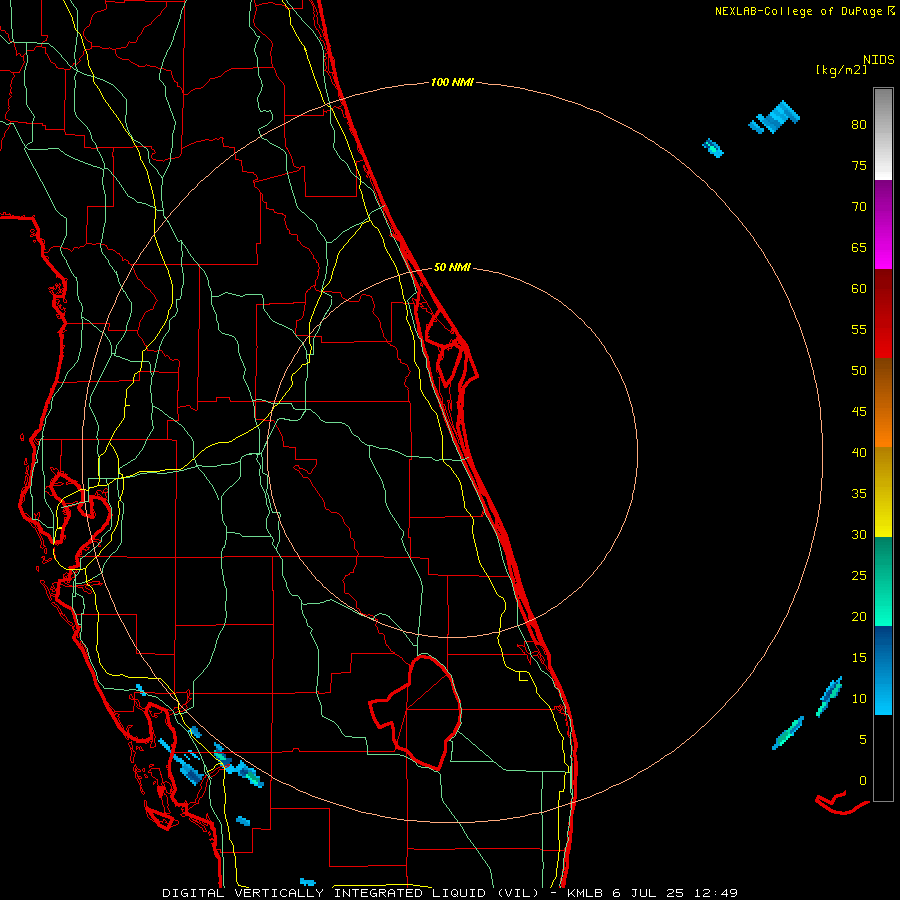Select the gray-white segment of color scale
Viewport: 900px width, 900px height.
[x=883, y=134]
